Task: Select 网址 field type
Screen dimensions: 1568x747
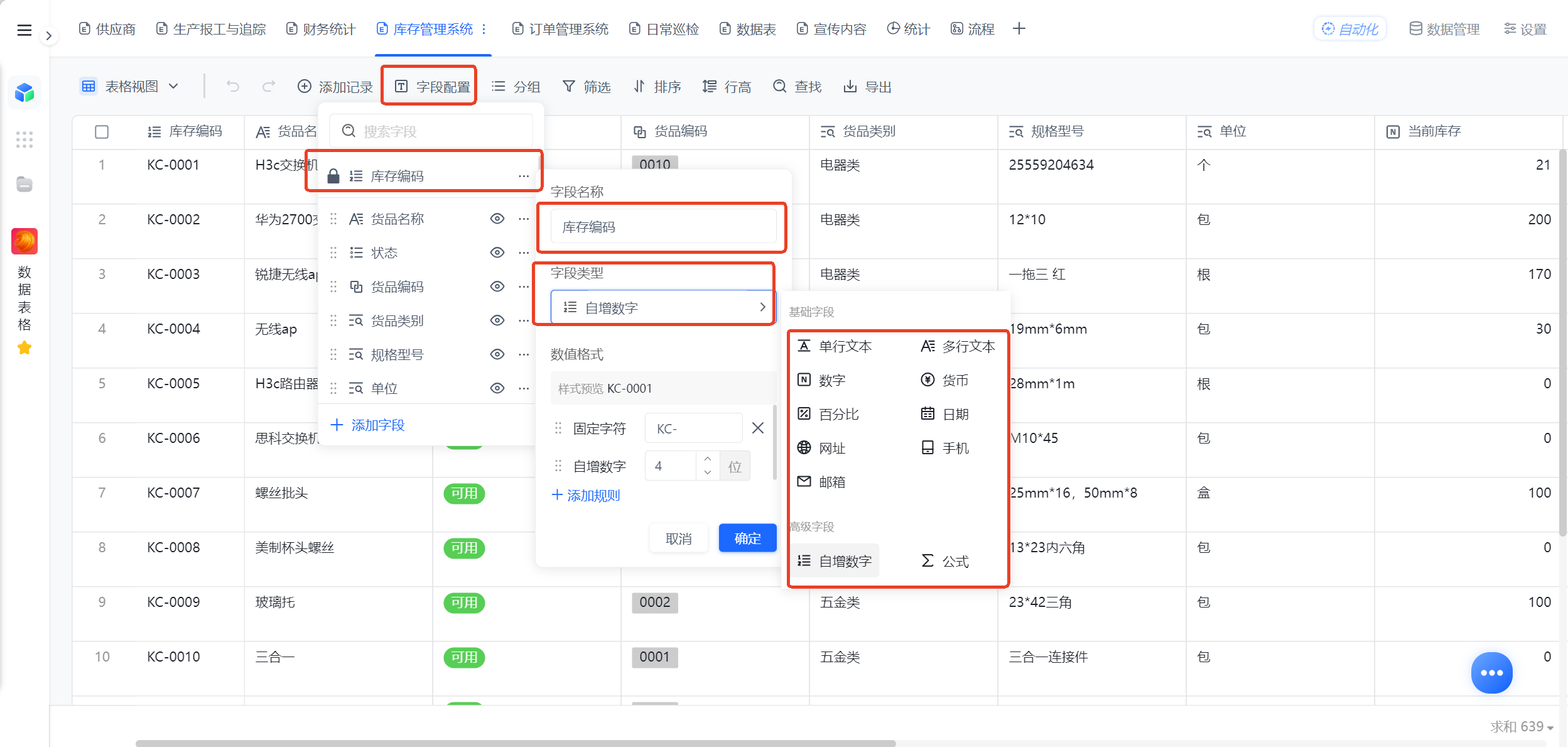Action: (x=822, y=448)
